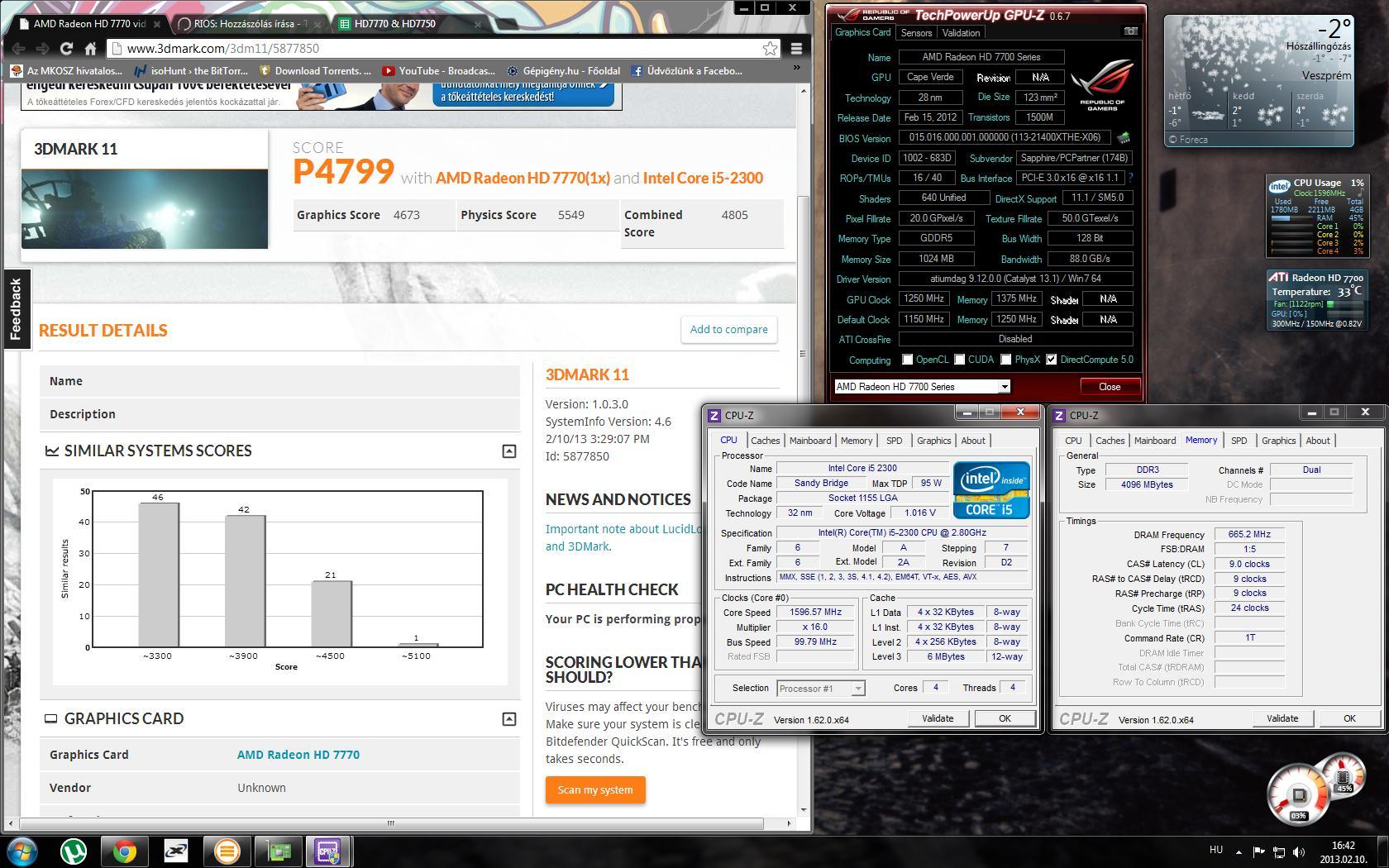The width and height of the screenshot is (1389, 868).
Task: Open the CPU-Z taskbar icon
Action: coord(327,851)
